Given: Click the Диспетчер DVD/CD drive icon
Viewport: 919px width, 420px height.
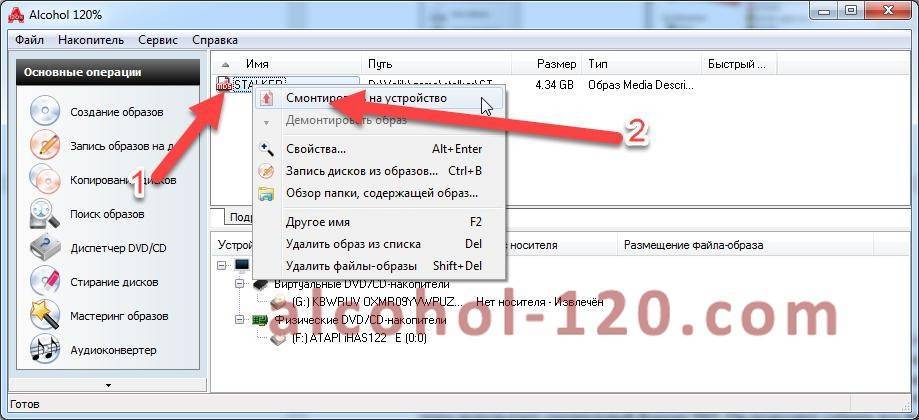Looking at the screenshot, I should [45, 248].
